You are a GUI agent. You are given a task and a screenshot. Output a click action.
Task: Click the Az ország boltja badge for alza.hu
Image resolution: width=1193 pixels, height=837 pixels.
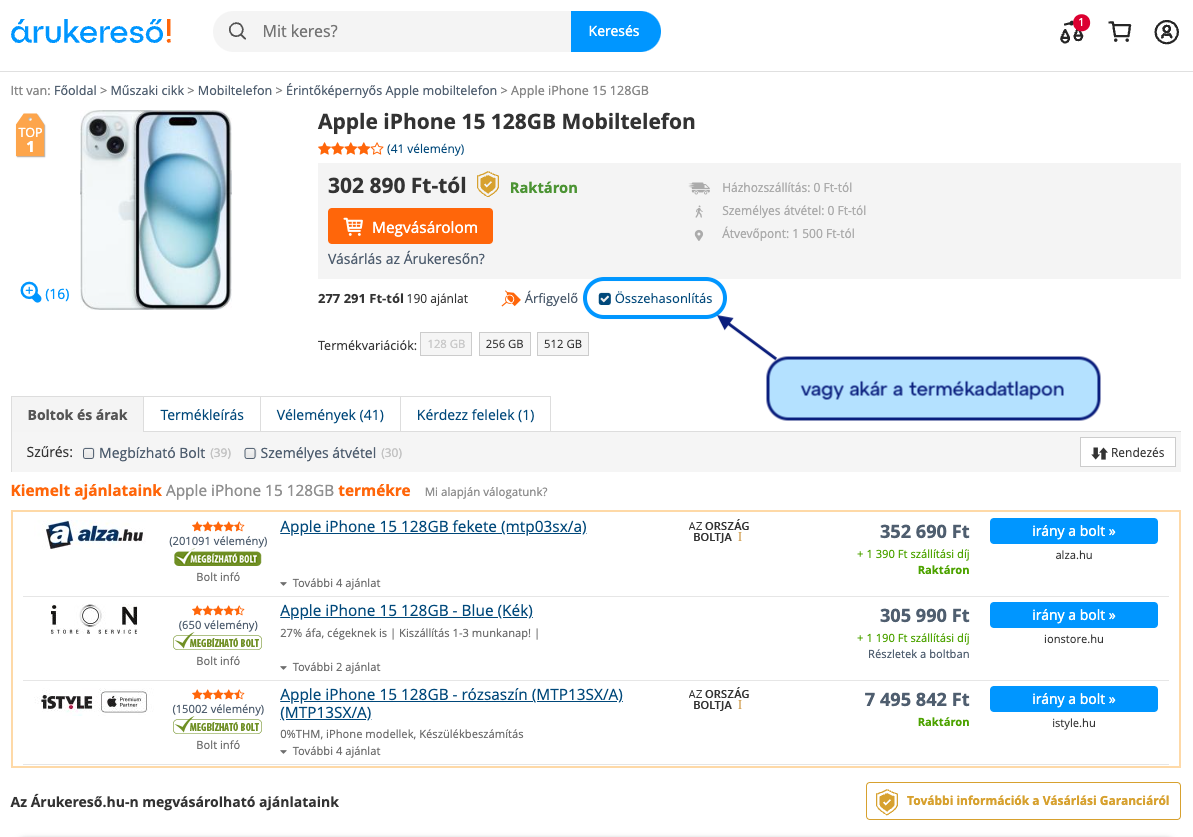[x=718, y=531]
